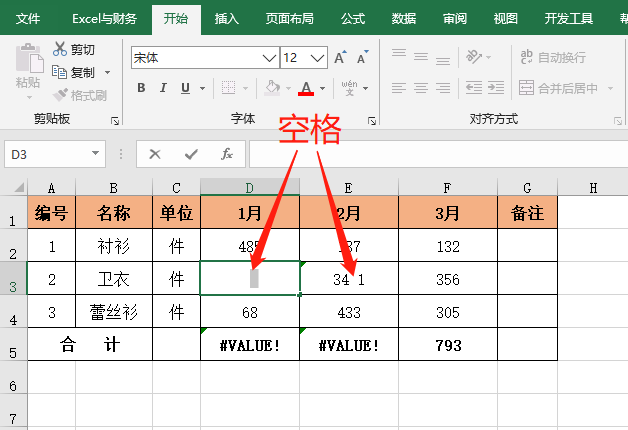Select row 5 header
The width and height of the screenshot is (628, 430).
13,344
